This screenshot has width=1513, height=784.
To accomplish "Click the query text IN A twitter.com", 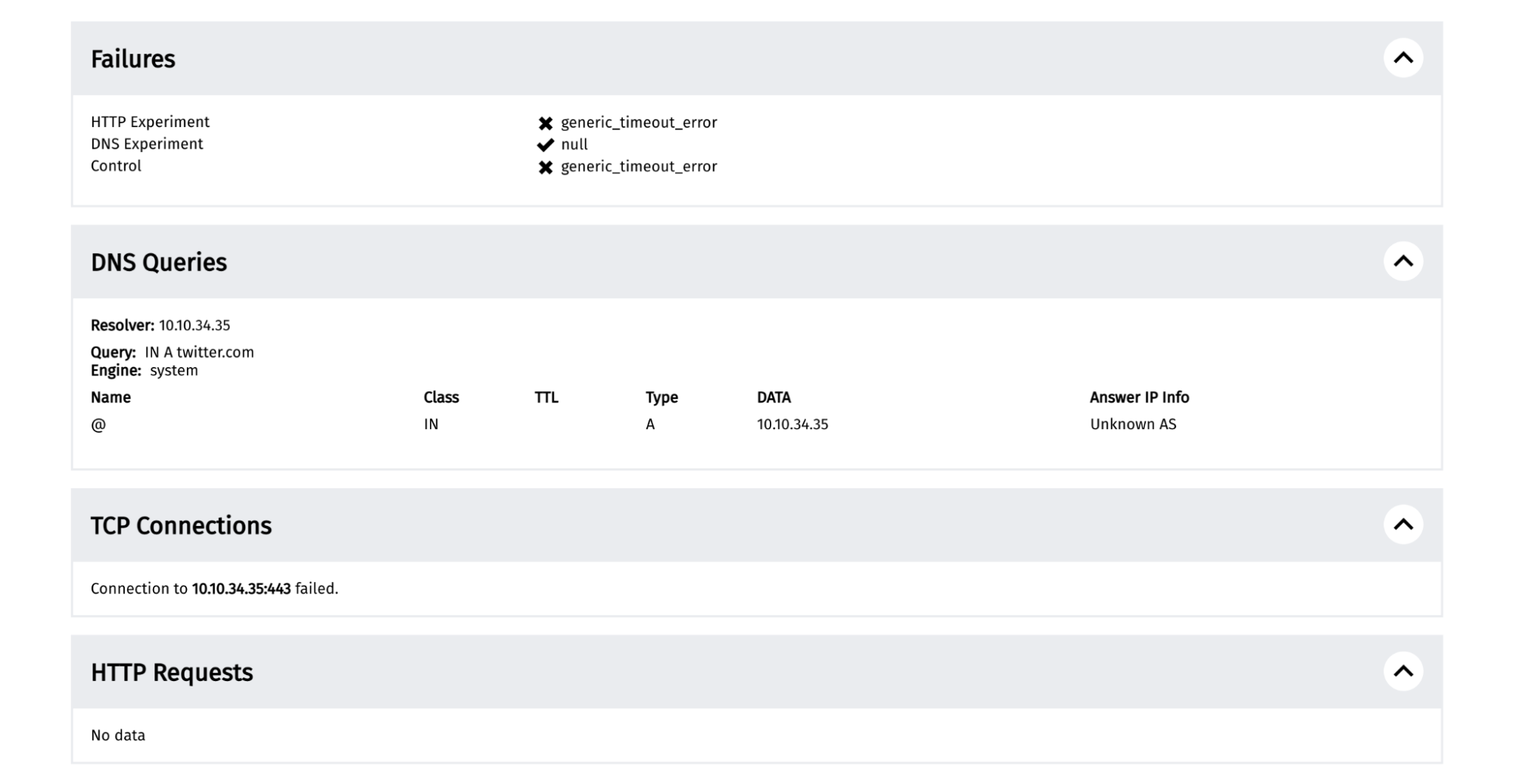I will tap(199, 352).
